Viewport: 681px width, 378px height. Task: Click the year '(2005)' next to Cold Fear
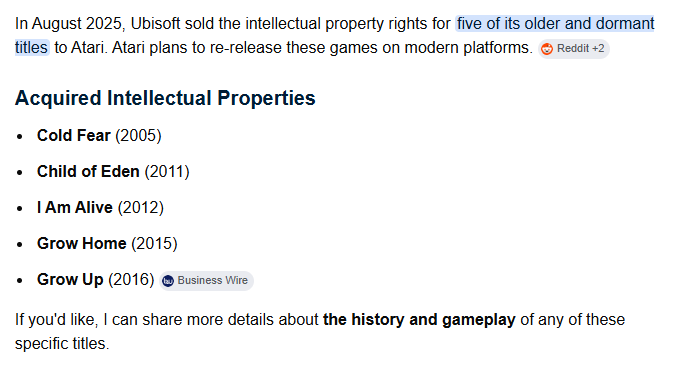pyautogui.click(x=138, y=136)
